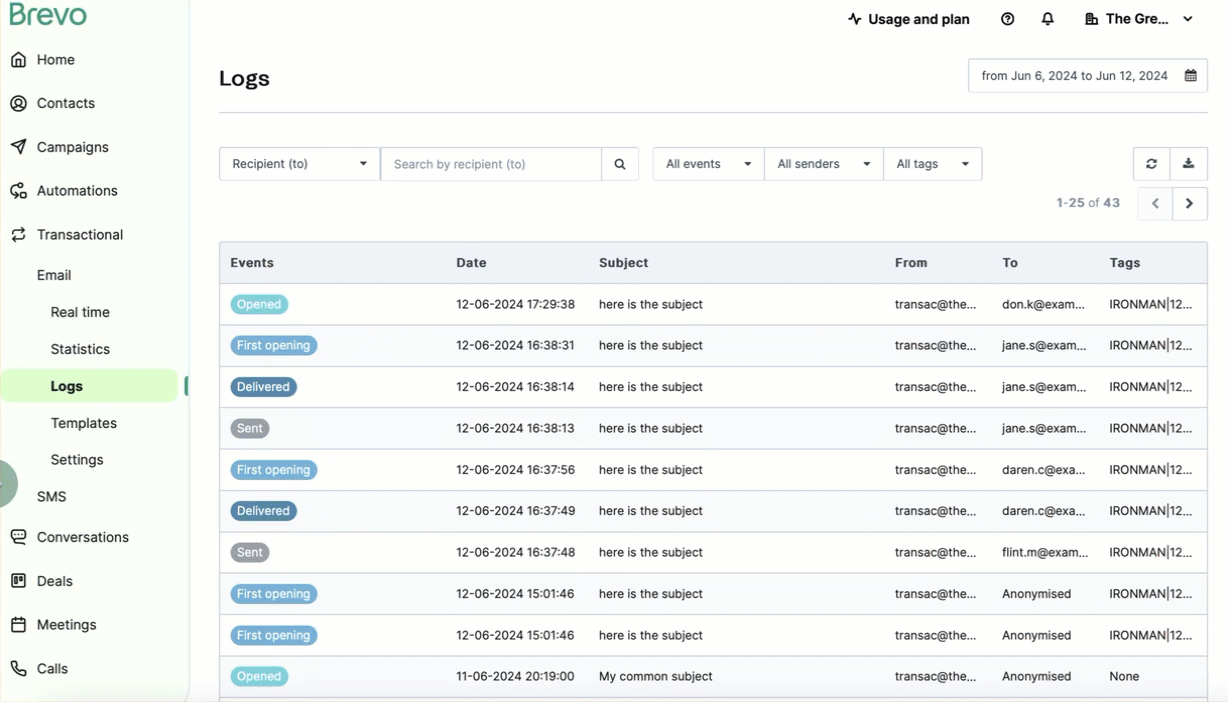Open the notifications bell

pos(1047,19)
